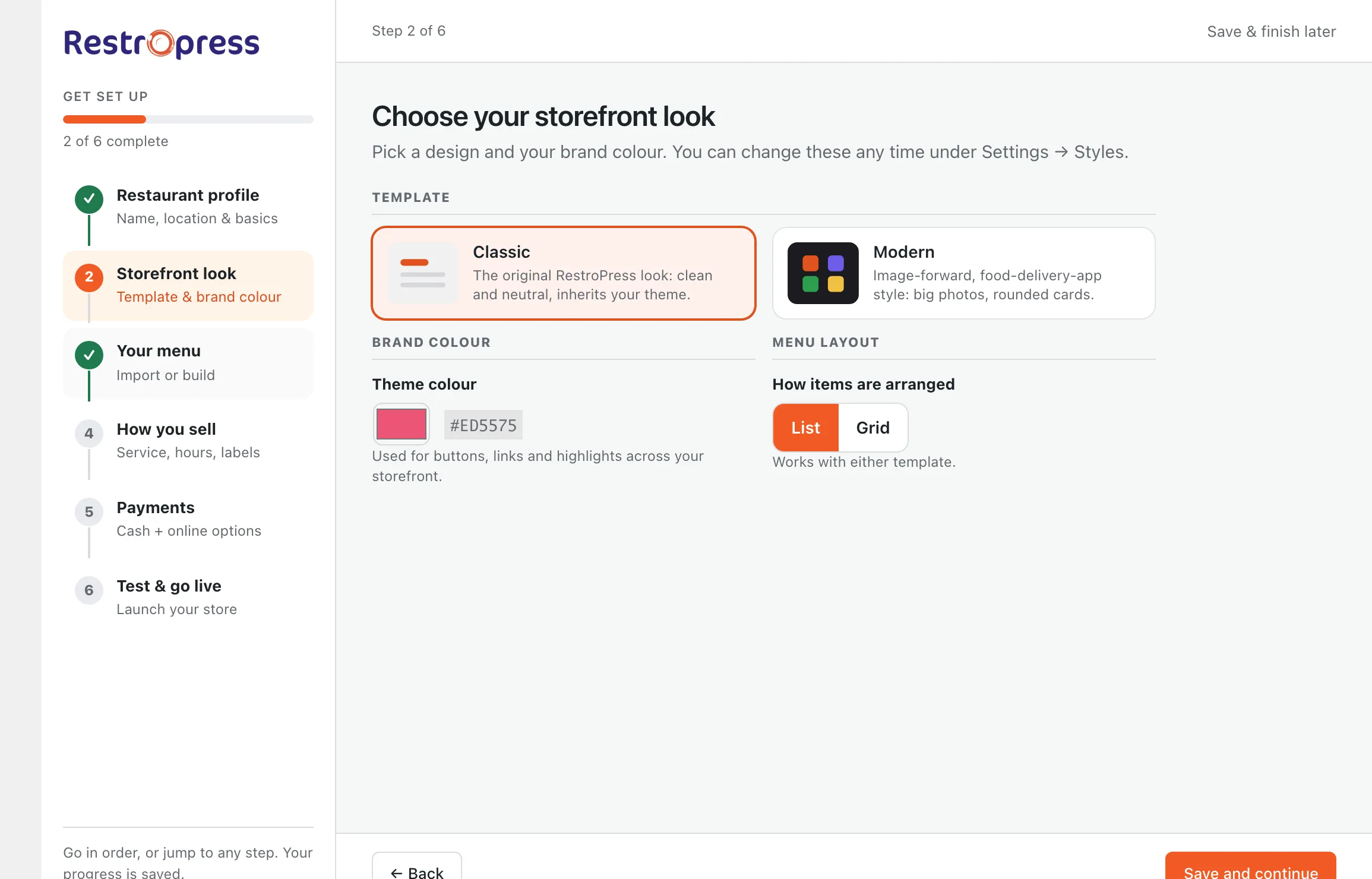This screenshot has height=879, width=1372.
Task: Click the 'TEMPLATE' section heading
Action: point(411,198)
